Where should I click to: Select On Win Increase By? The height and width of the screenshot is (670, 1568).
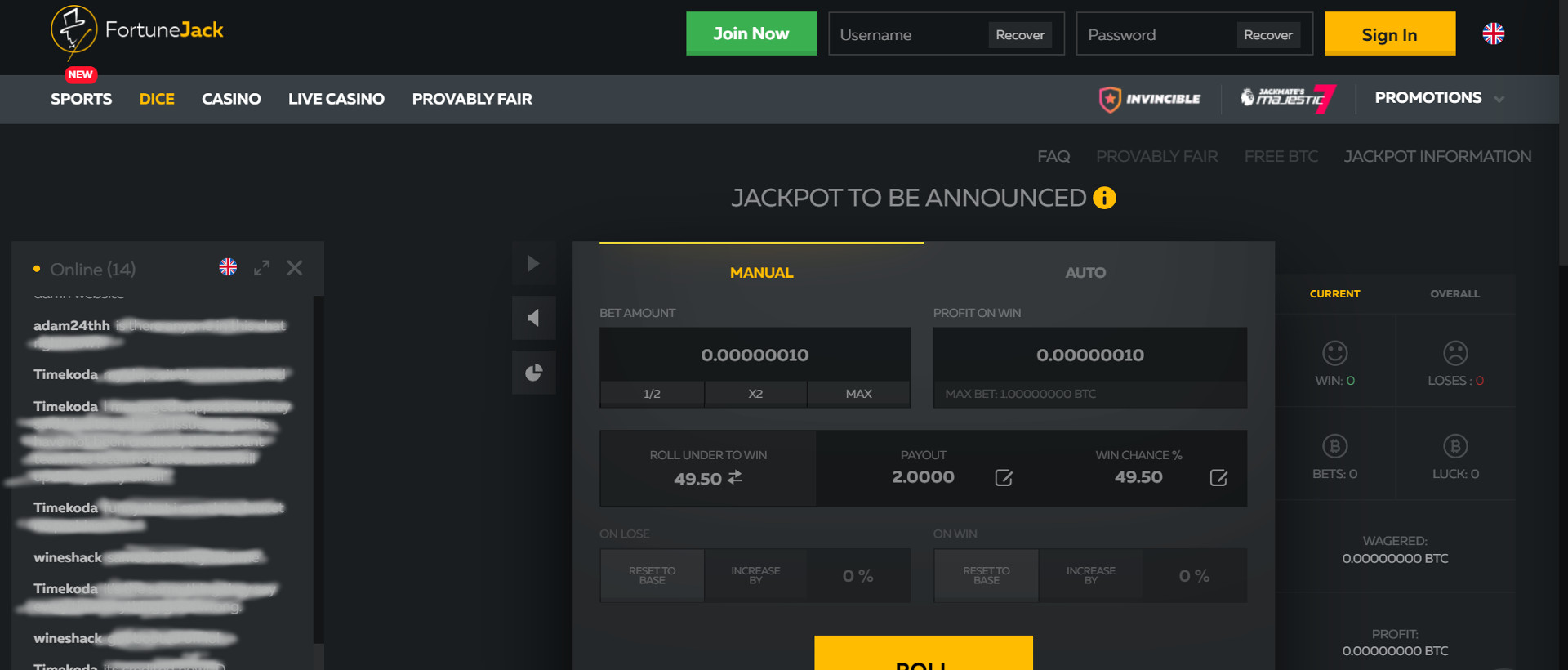click(x=1090, y=575)
